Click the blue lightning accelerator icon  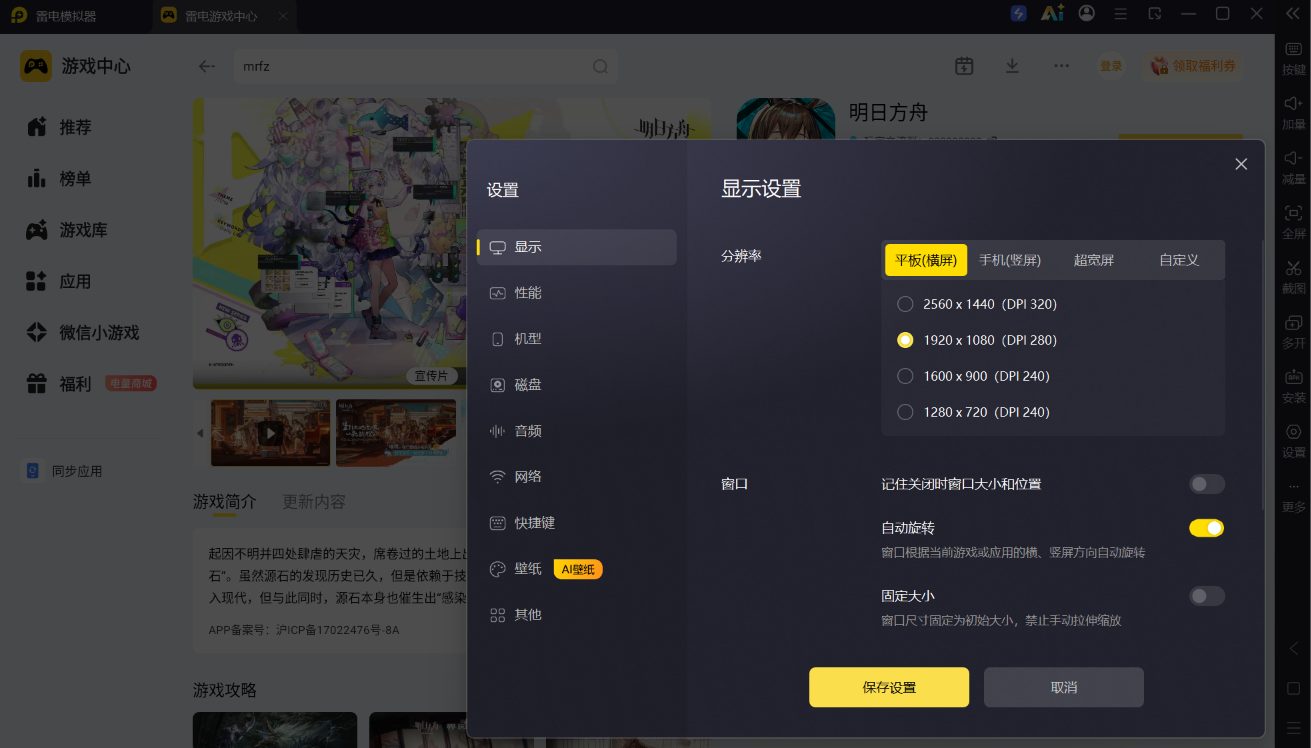[1019, 14]
